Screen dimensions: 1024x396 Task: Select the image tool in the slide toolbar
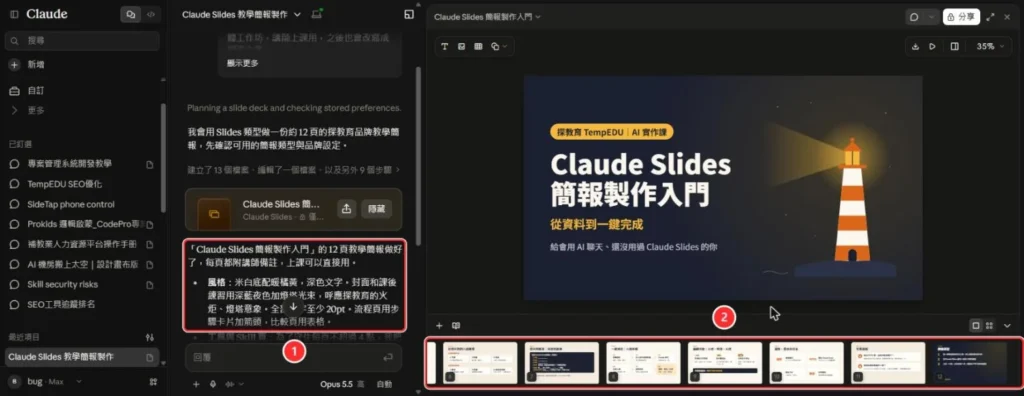coord(462,46)
